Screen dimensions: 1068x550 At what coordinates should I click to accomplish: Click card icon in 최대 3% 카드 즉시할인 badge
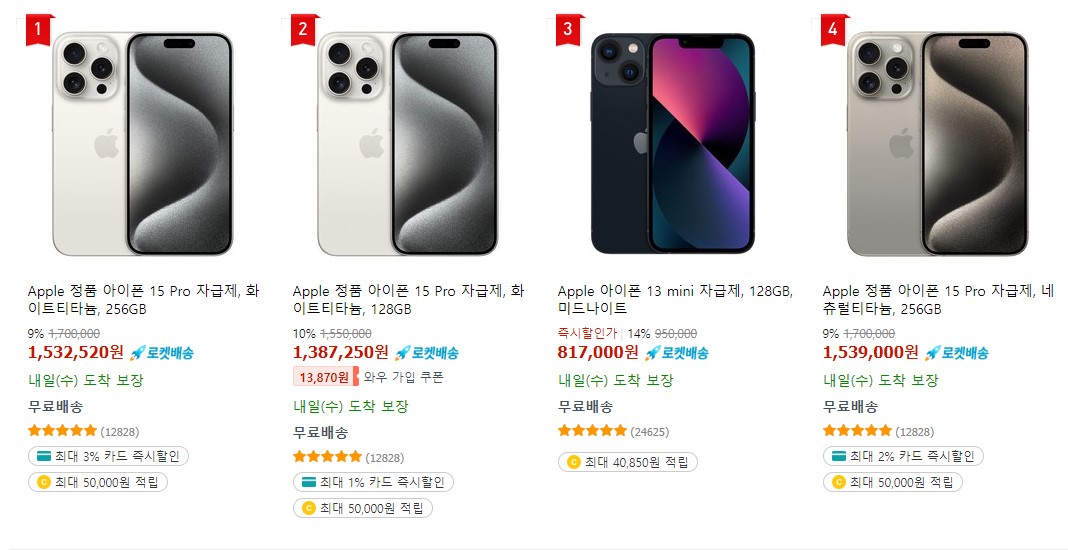tap(42, 456)
